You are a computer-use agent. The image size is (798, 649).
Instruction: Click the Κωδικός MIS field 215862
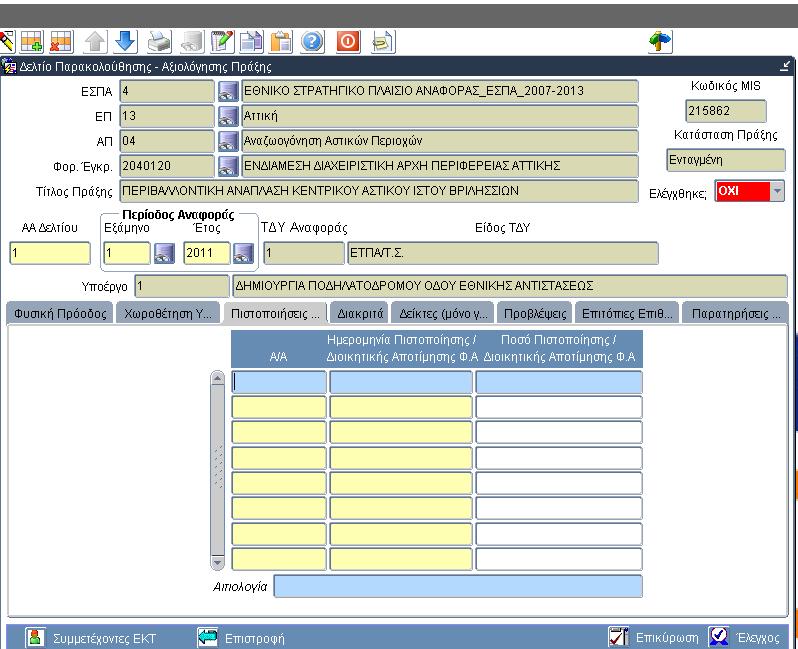(726, 111)
